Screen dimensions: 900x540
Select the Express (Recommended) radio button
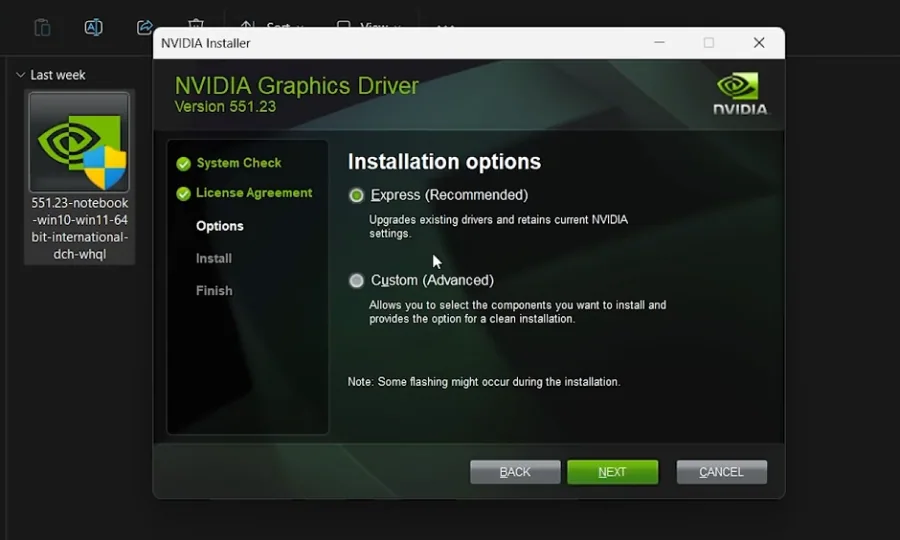356,196
